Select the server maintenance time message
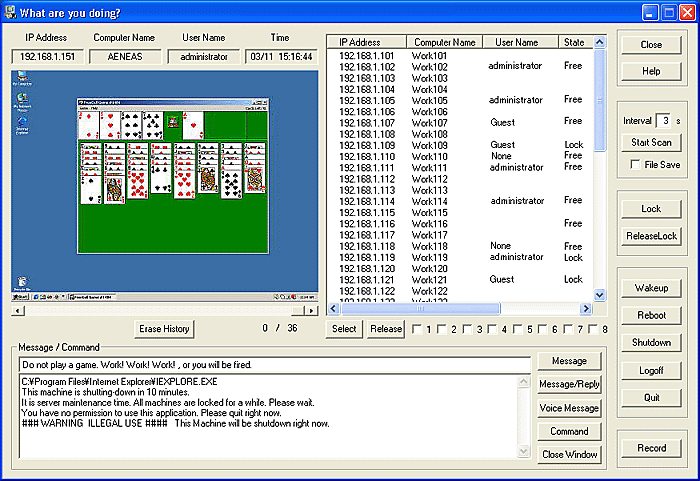 tap(168, 402)
